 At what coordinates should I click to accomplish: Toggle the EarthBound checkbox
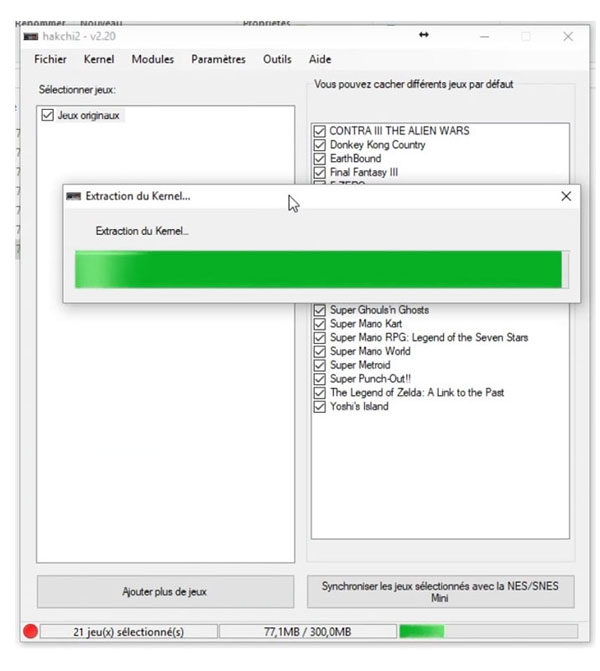pyautogui.click(x=320, y=159)
